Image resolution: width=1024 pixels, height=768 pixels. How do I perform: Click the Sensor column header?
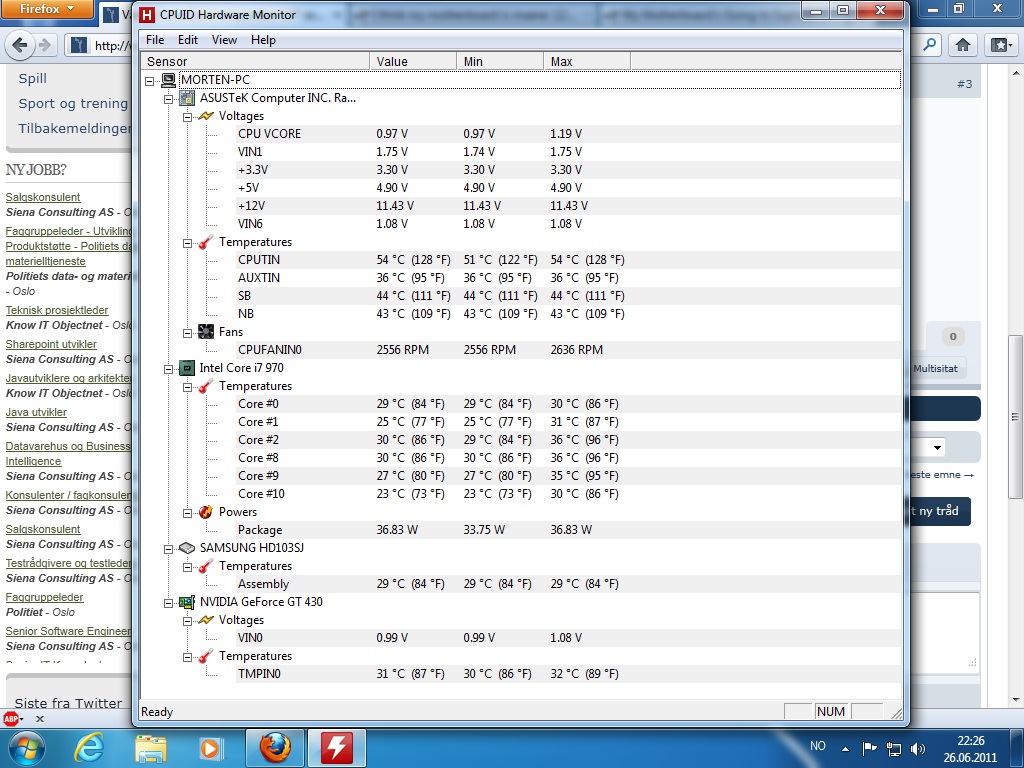pyautogui.click(x=255, y=61)
